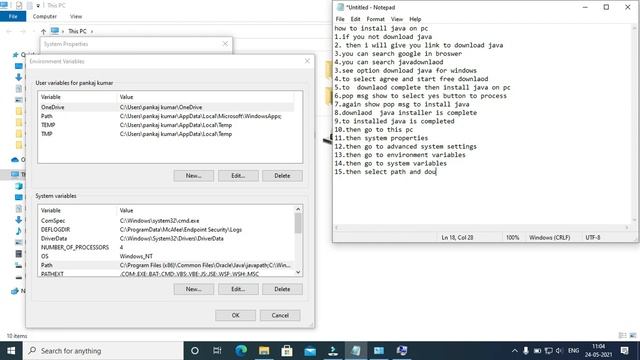The height and width of the screenshot is (360, 640).
Task: Open Notepad File menu
Action: point(340,19)
